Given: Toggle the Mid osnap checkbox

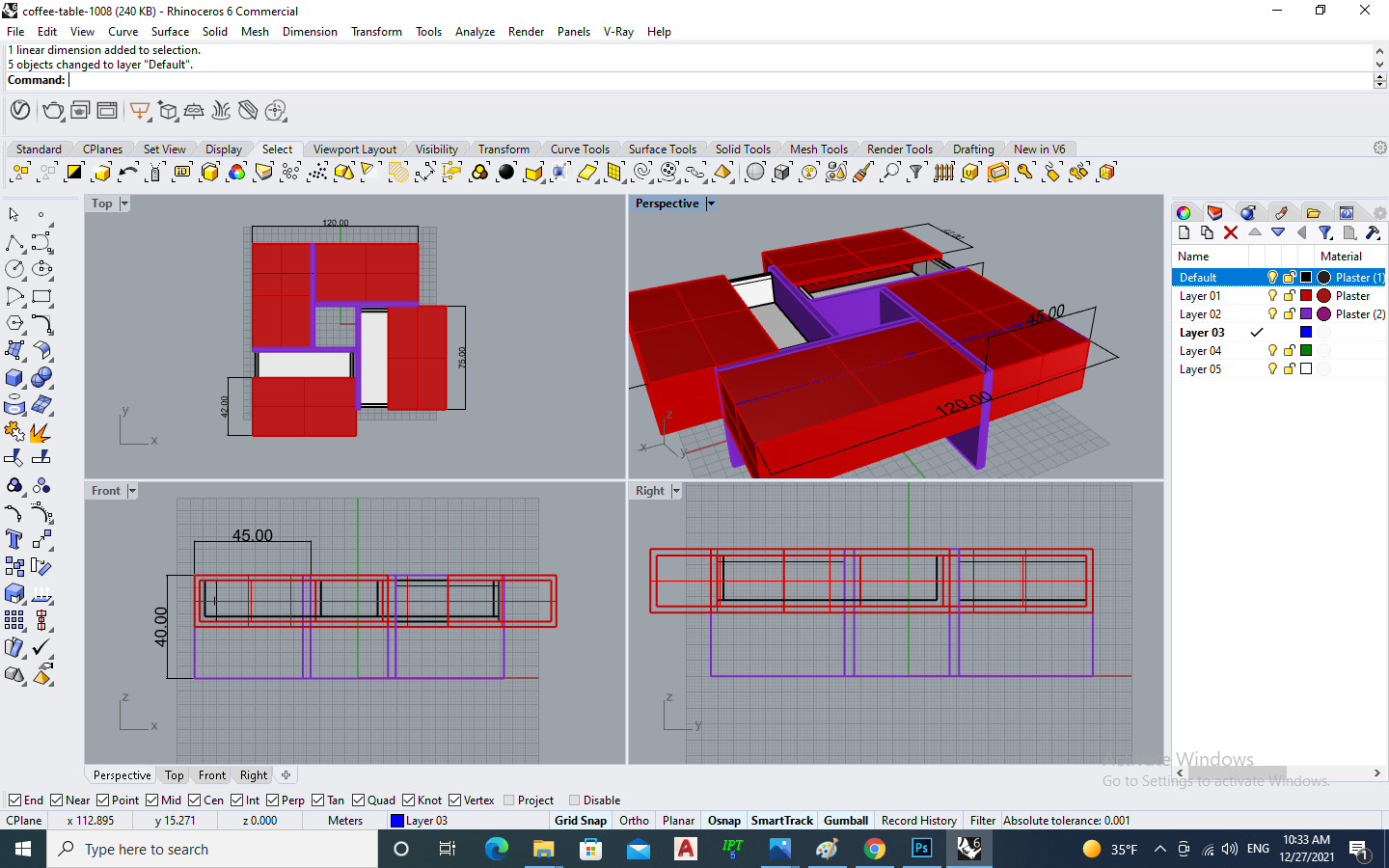Looking at the screenshot, I should [152, 800].
